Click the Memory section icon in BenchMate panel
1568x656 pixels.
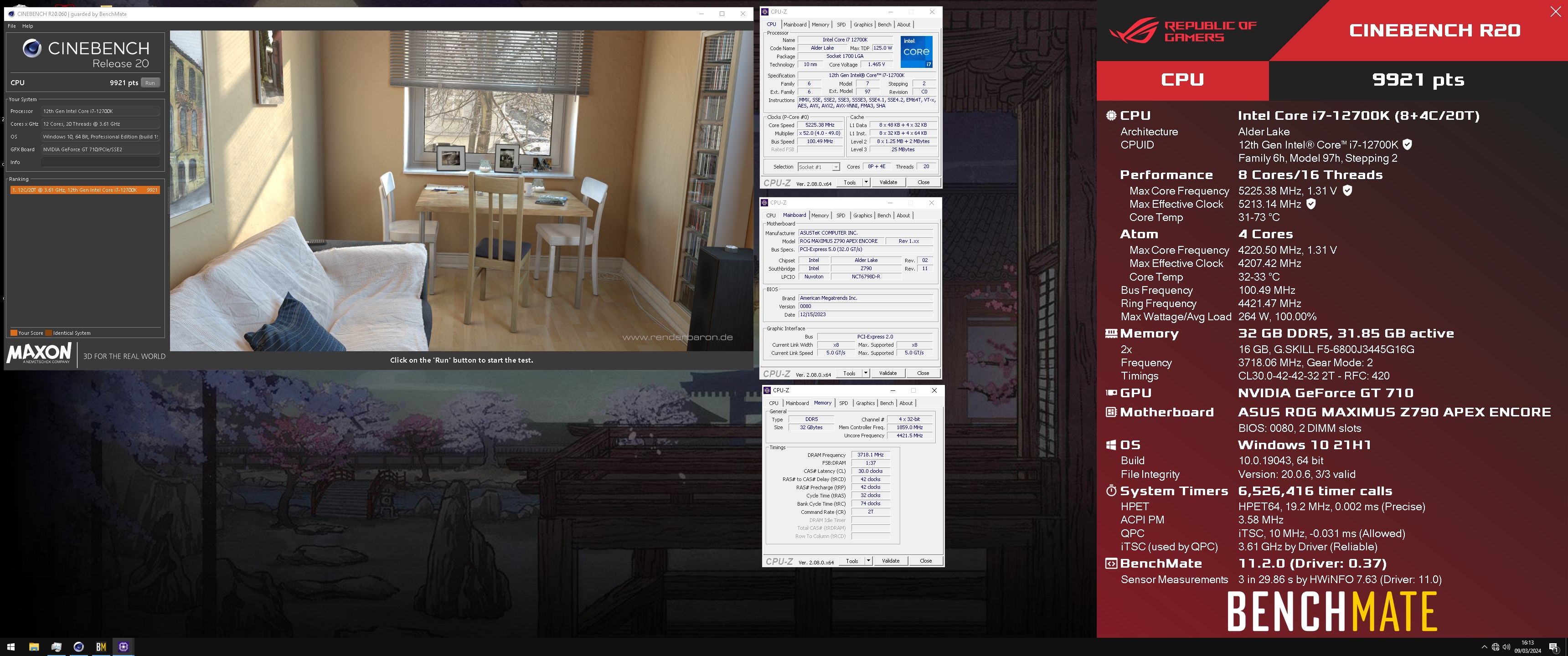coord(1111,333)
